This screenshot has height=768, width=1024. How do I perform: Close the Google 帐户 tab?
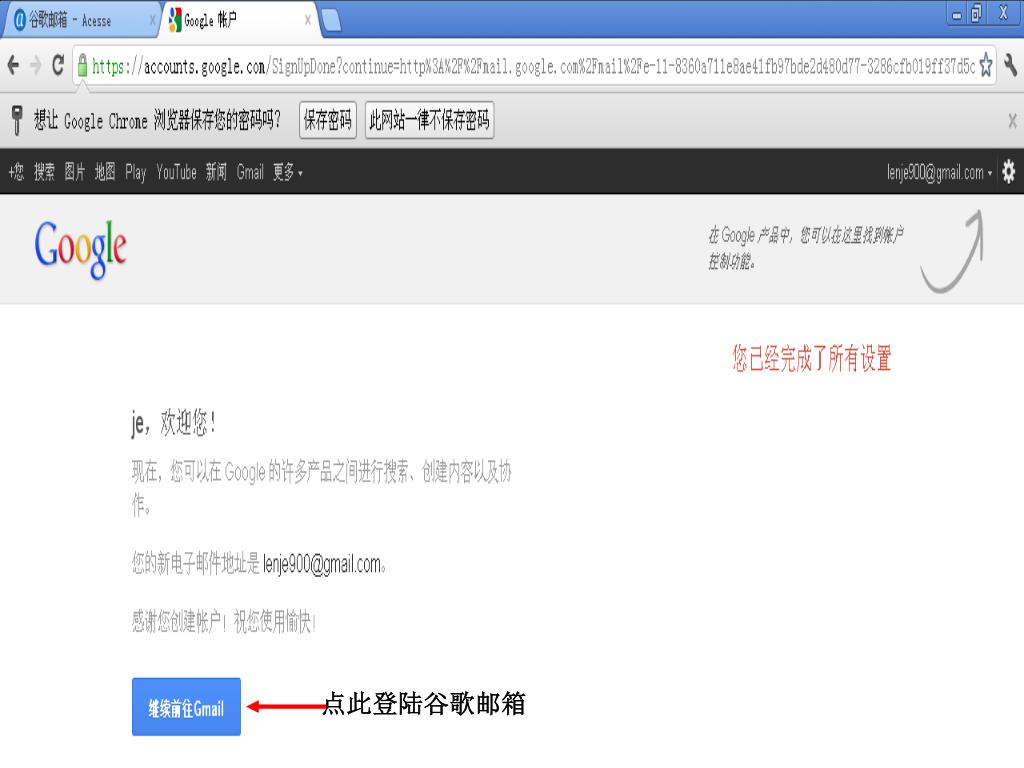(x=308, y=20)
